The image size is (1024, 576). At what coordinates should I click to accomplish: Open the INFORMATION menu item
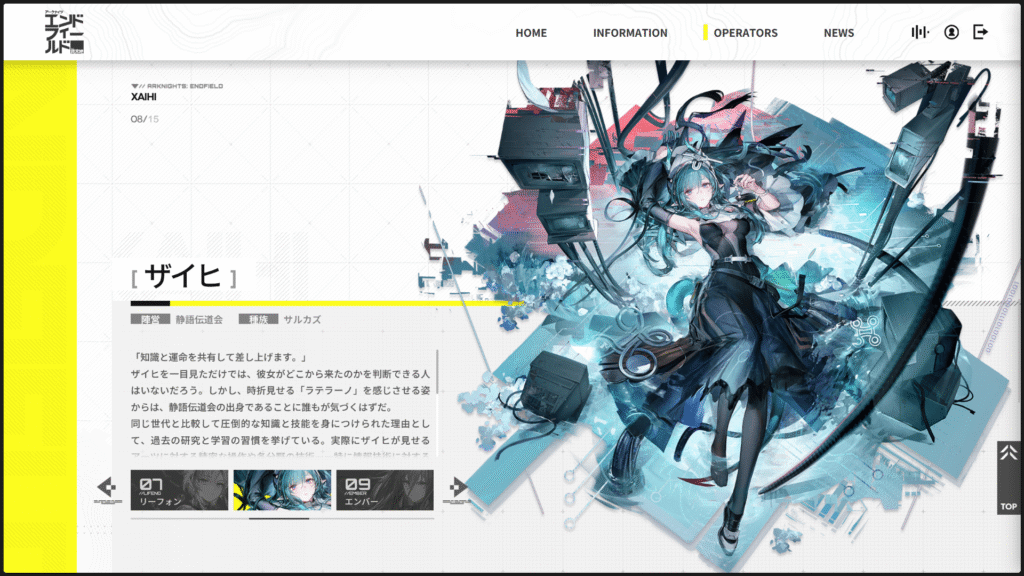pyautogui.click(x=630, y=33)
